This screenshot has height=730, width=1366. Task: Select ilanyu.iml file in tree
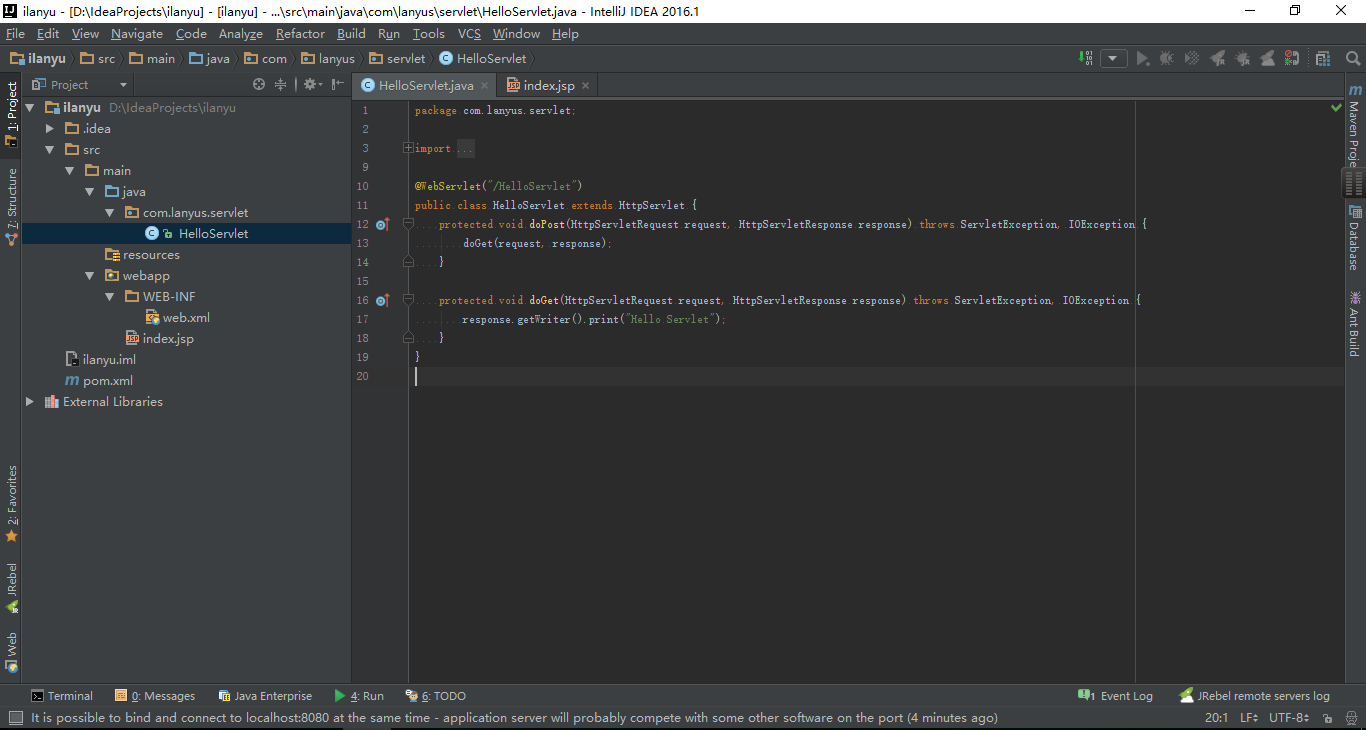tap(100, 360)
